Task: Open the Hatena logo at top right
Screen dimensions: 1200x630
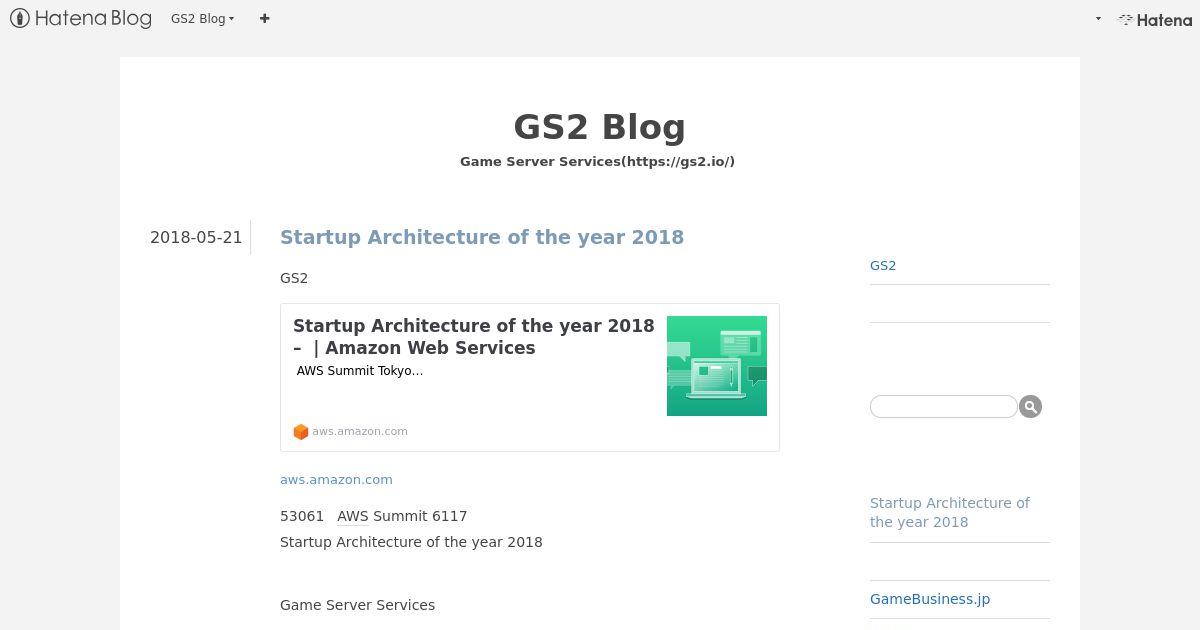Action: [x=1154, y=19]
